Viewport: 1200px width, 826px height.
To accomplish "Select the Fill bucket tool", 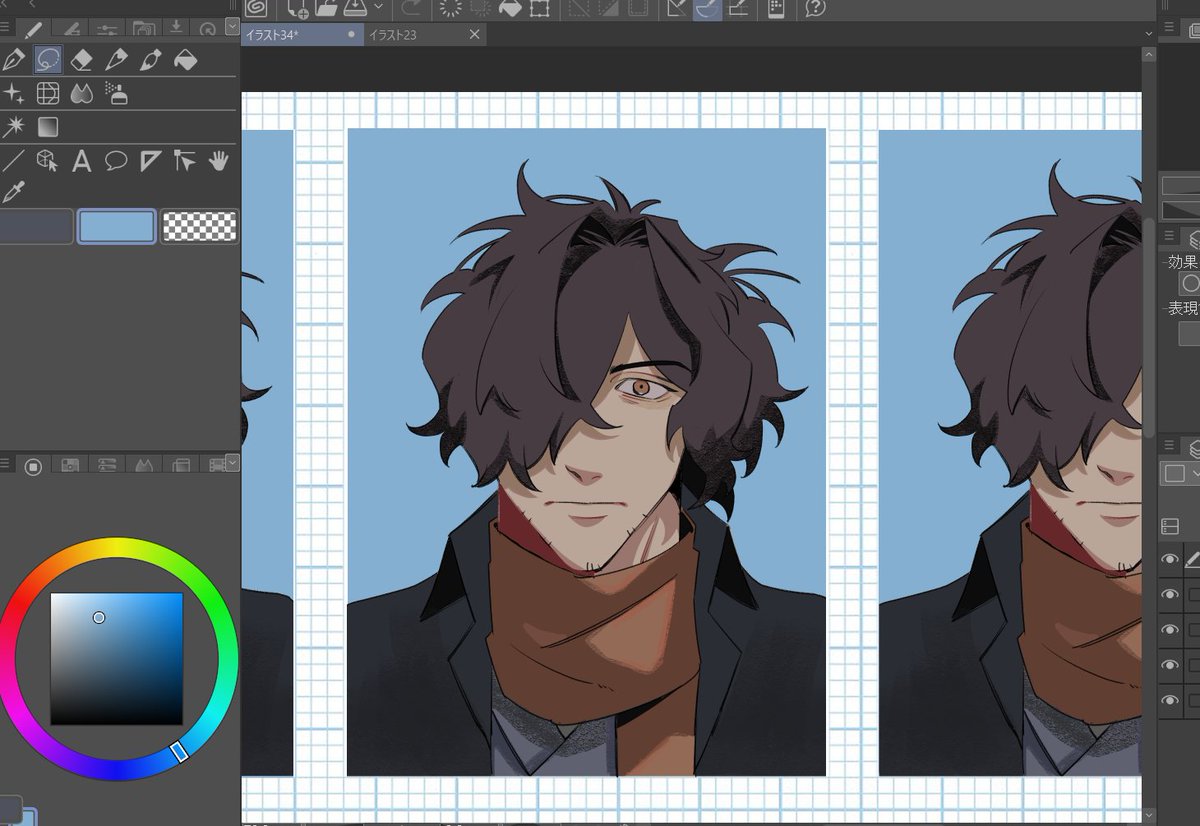I will tap(185, 60).
